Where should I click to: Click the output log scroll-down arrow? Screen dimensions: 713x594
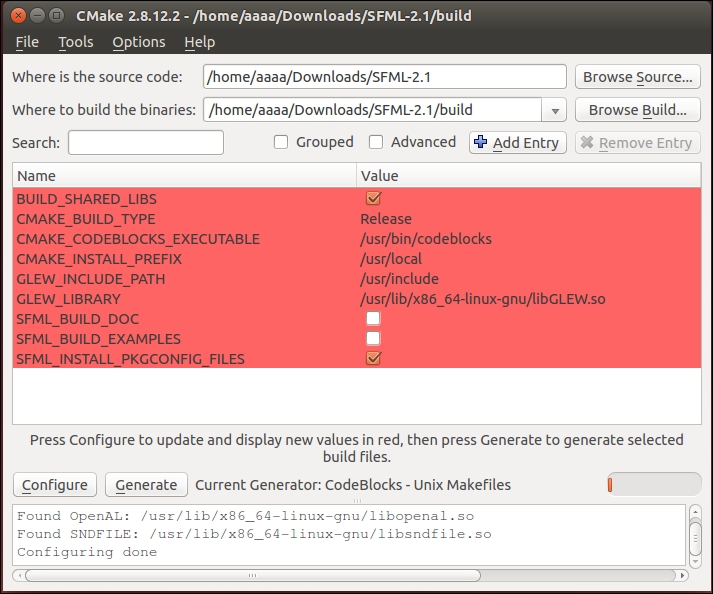[x=695, y=562]
